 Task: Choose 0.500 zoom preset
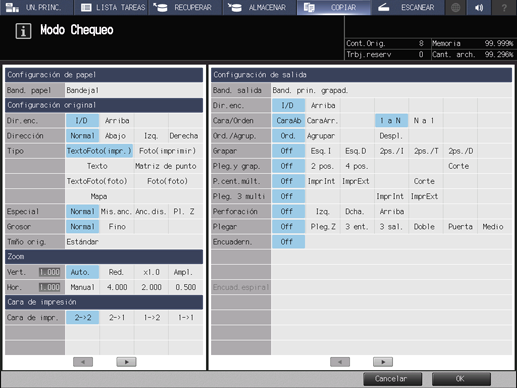[185, 287]
